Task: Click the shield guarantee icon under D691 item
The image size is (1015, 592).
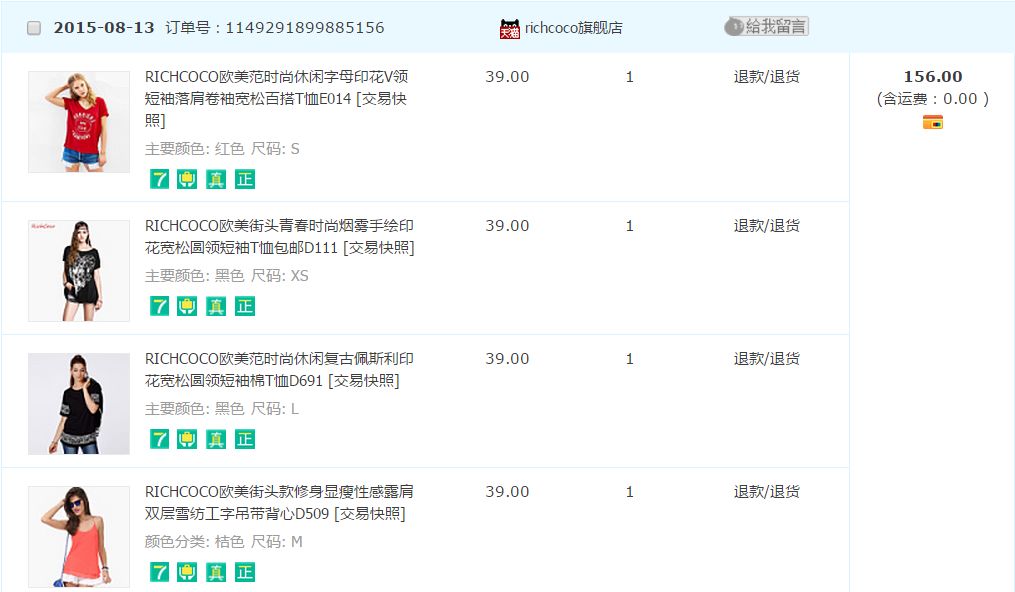Action: (188, 439)
